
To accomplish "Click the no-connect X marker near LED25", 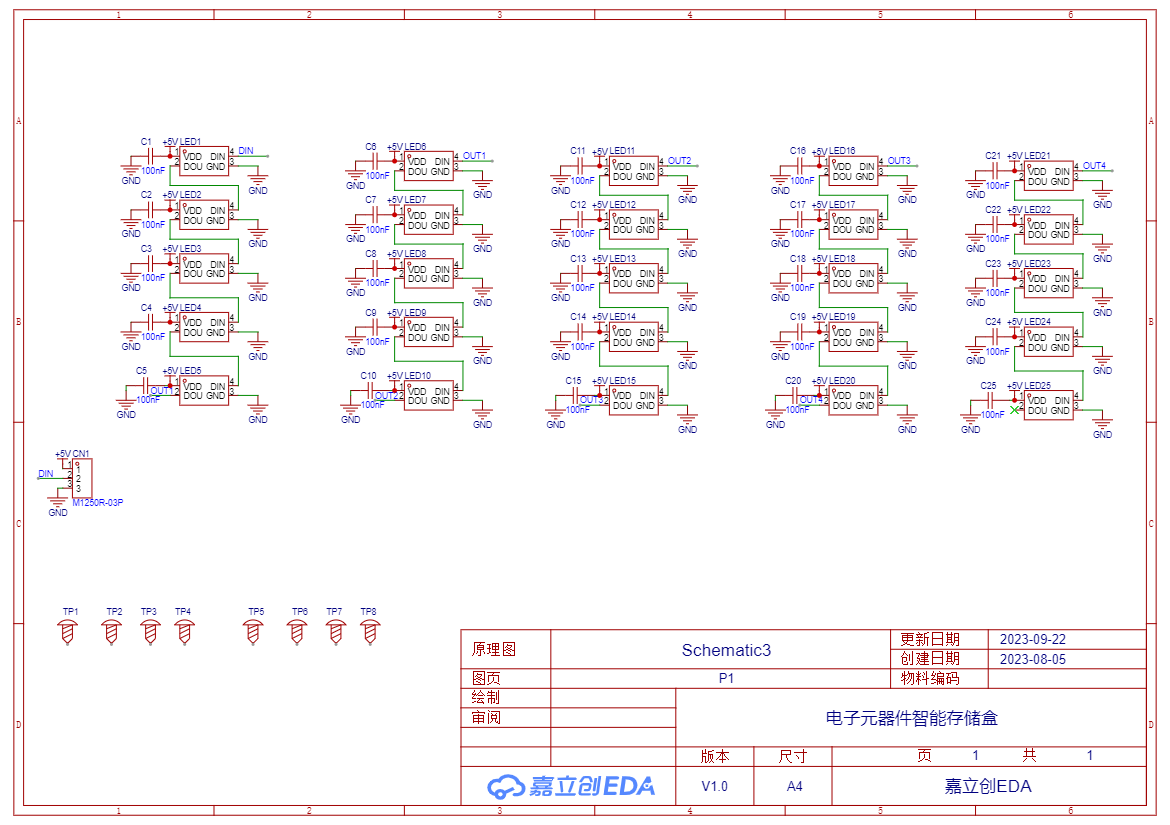I will [1014, 410].
